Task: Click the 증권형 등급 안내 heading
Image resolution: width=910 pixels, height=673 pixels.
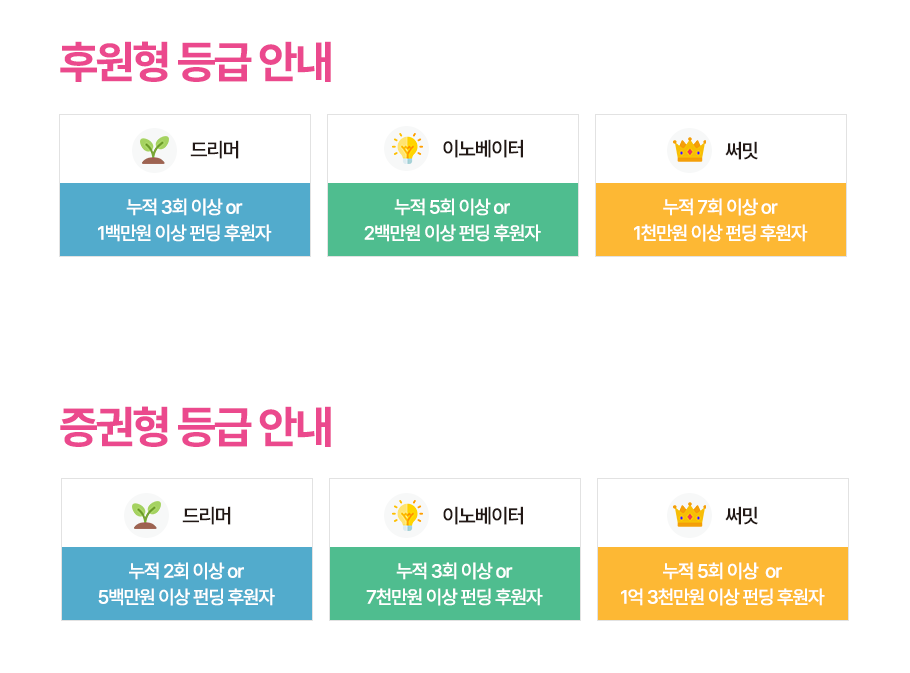Action: coord(196,426)
